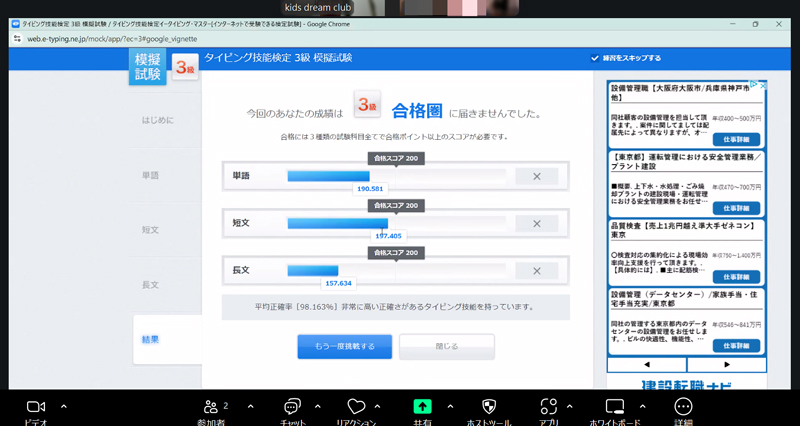This screenshot has height=426, width=800.
Task: Open the Zoom apps icon
Action: pyautogui.click(x=548, y=407)
